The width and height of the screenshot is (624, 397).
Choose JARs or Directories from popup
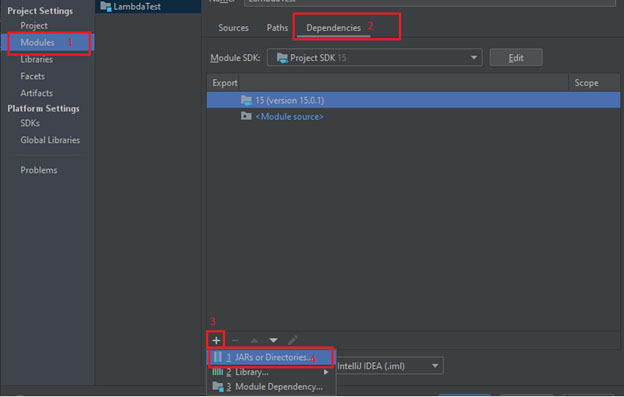271,357
